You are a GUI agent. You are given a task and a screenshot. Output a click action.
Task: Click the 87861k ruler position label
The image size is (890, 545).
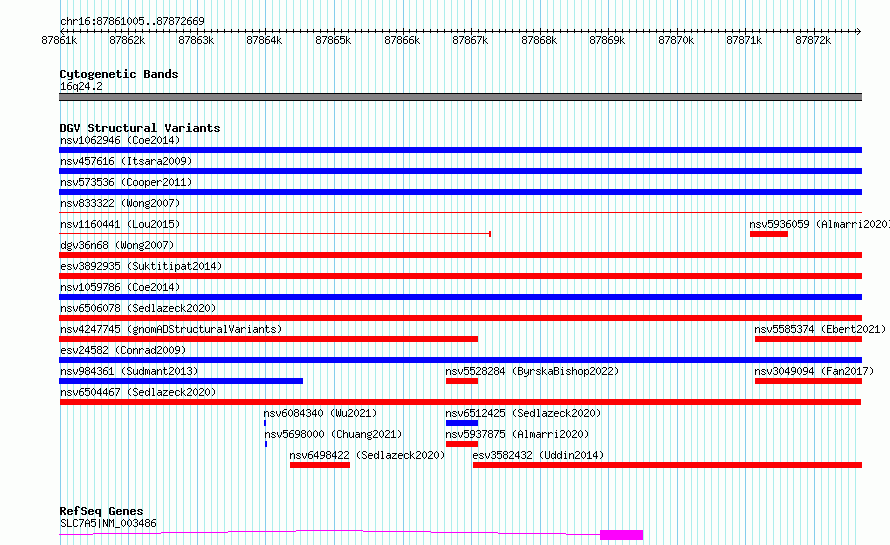point(59,40)
